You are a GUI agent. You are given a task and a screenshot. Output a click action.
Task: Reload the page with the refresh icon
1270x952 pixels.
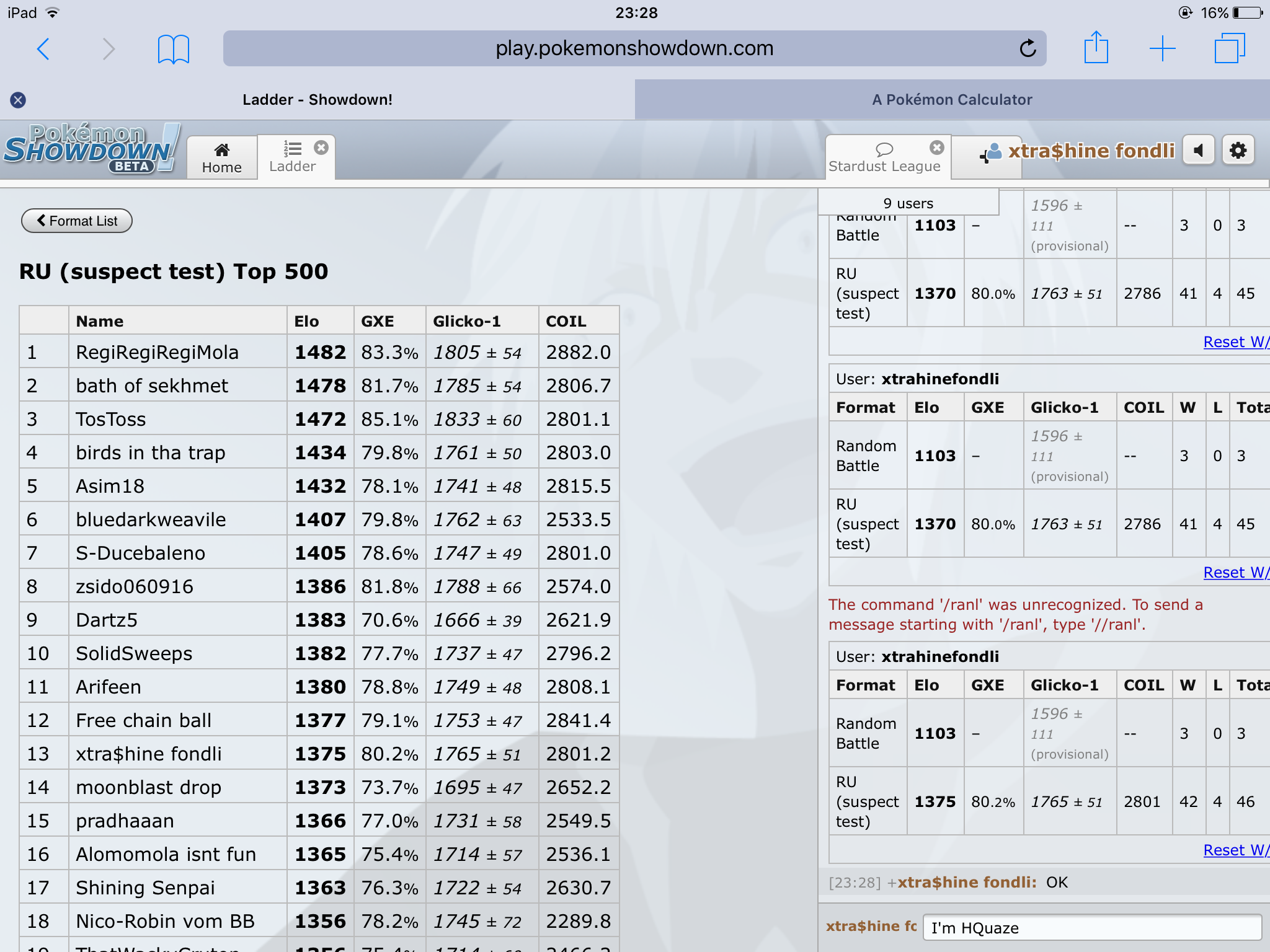pyautogui.click(x=1028, y=48)
